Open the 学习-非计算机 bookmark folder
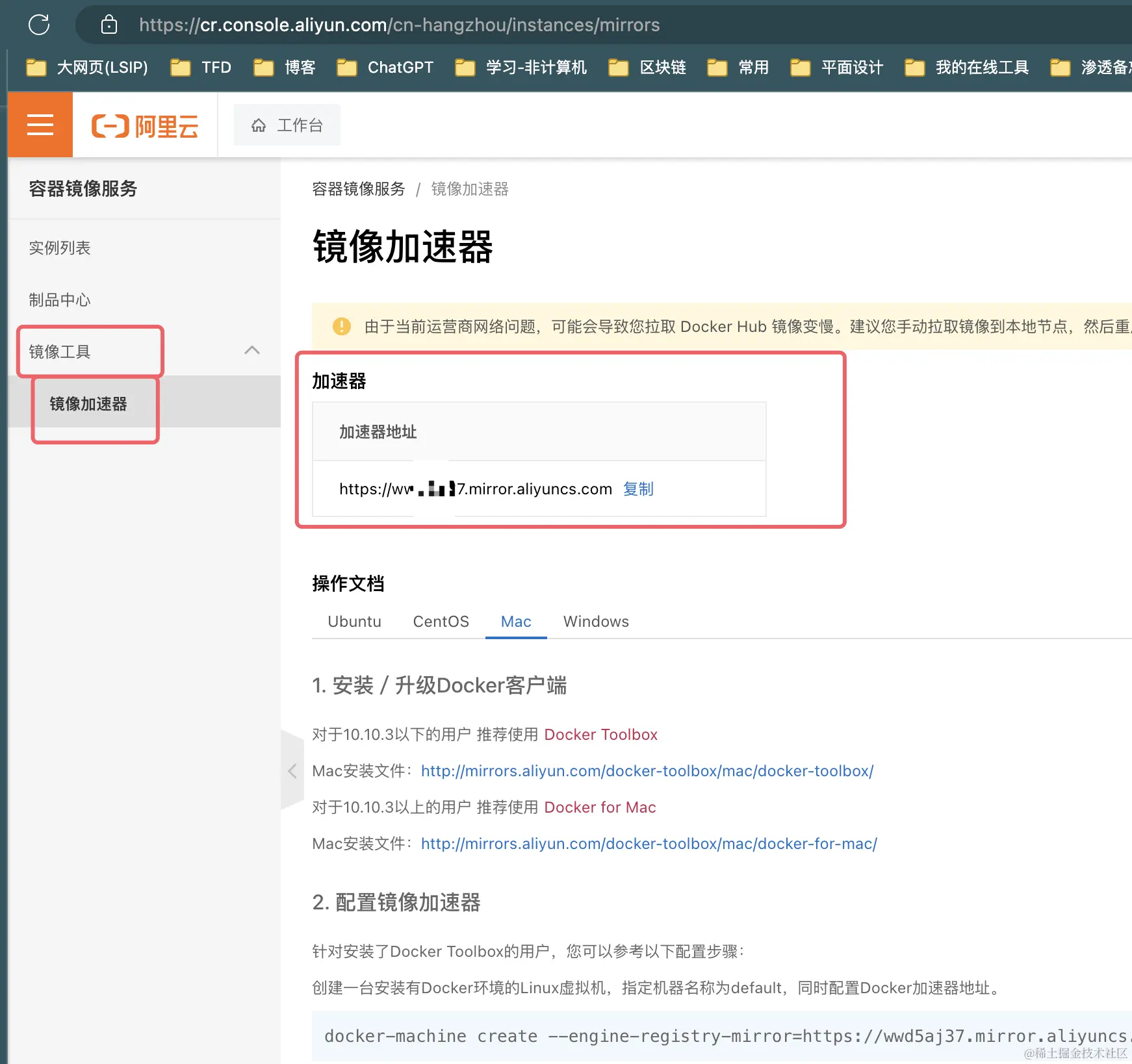Screen dimensions: 1132x1064 coord(521,68)
